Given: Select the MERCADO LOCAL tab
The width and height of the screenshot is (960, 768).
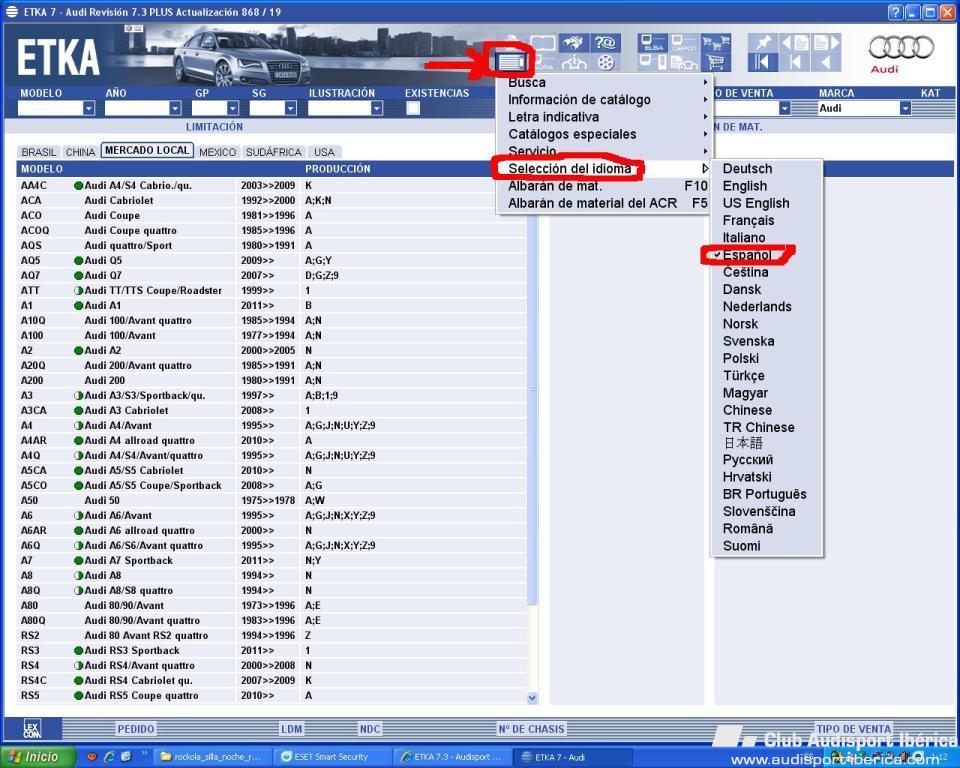Looking at the screenshot, I should (x=147, y=151).
